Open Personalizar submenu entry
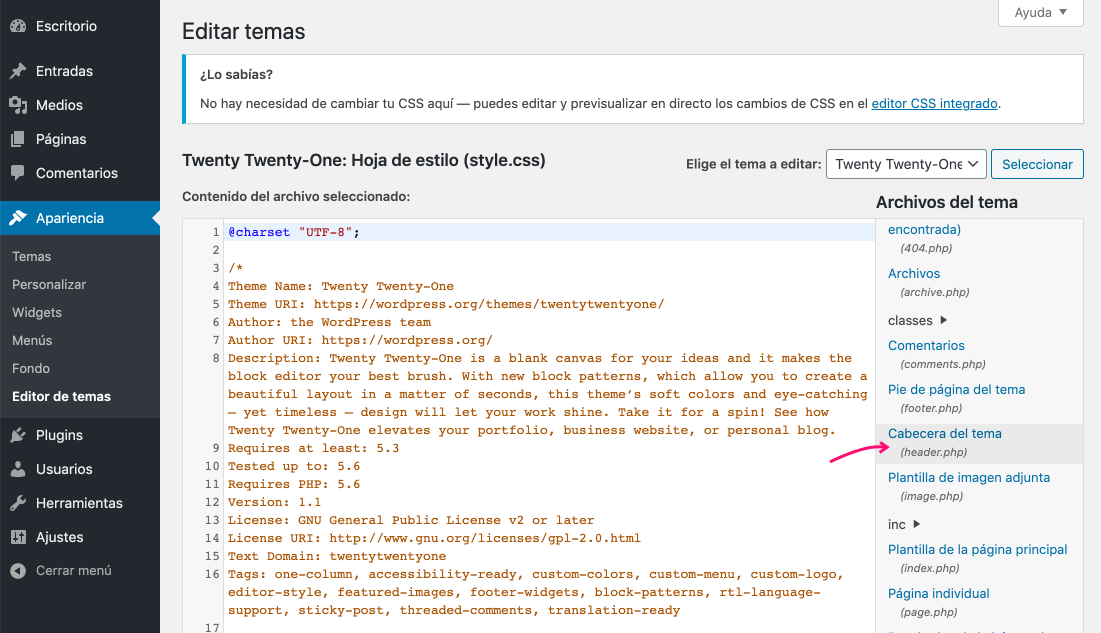1101x633 pixels. [x=49, y=285]
